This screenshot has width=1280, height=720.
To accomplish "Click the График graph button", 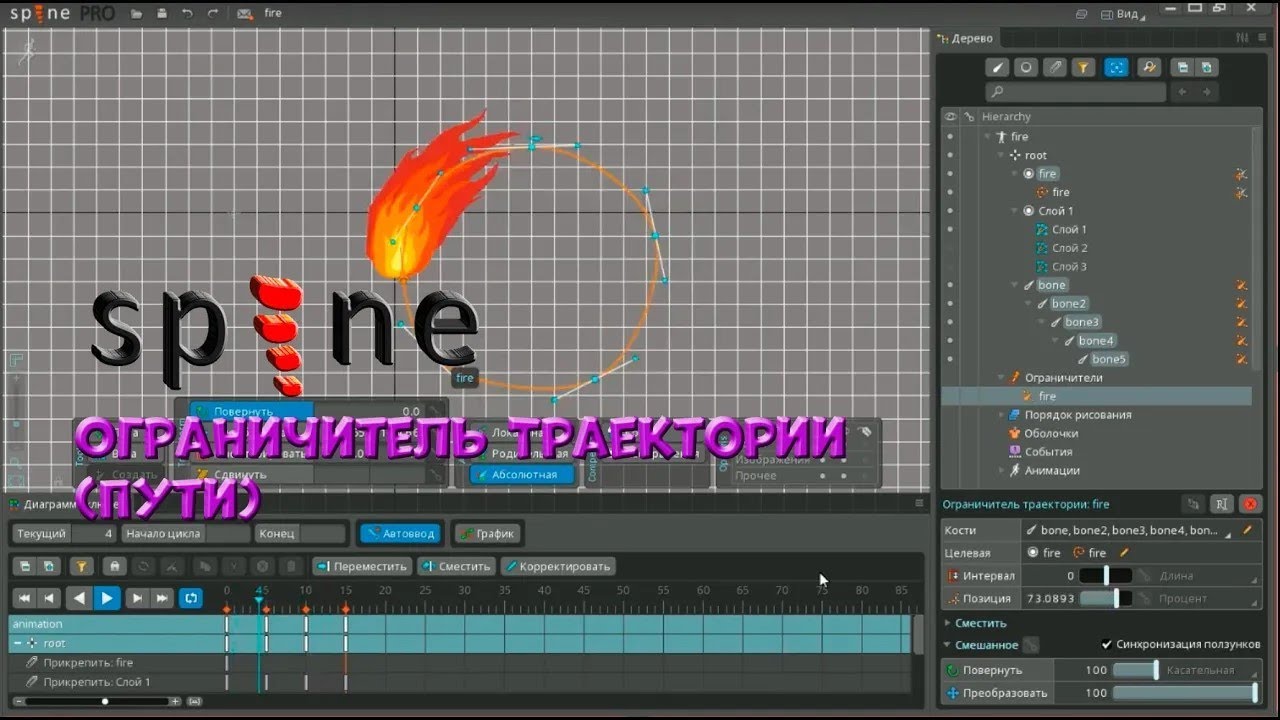I will tap(487, 534).
